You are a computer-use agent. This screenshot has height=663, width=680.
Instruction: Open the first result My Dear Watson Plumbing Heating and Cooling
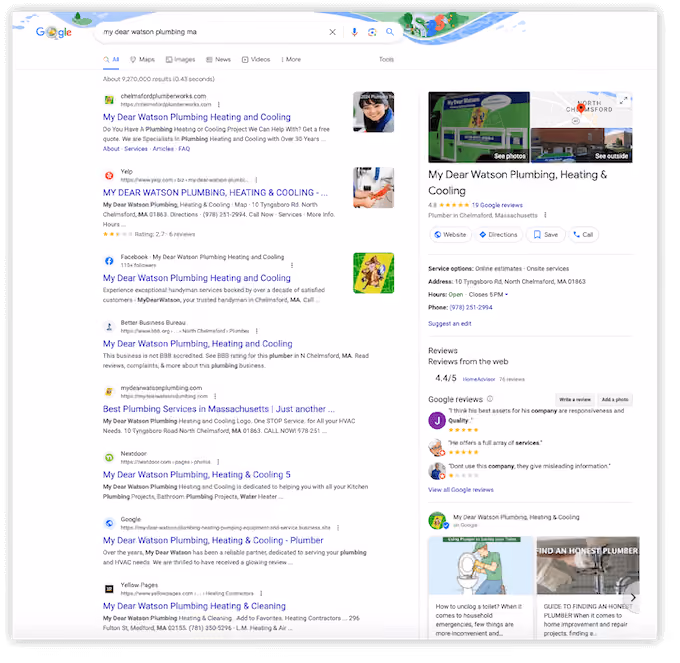click(x=196, y=117)
